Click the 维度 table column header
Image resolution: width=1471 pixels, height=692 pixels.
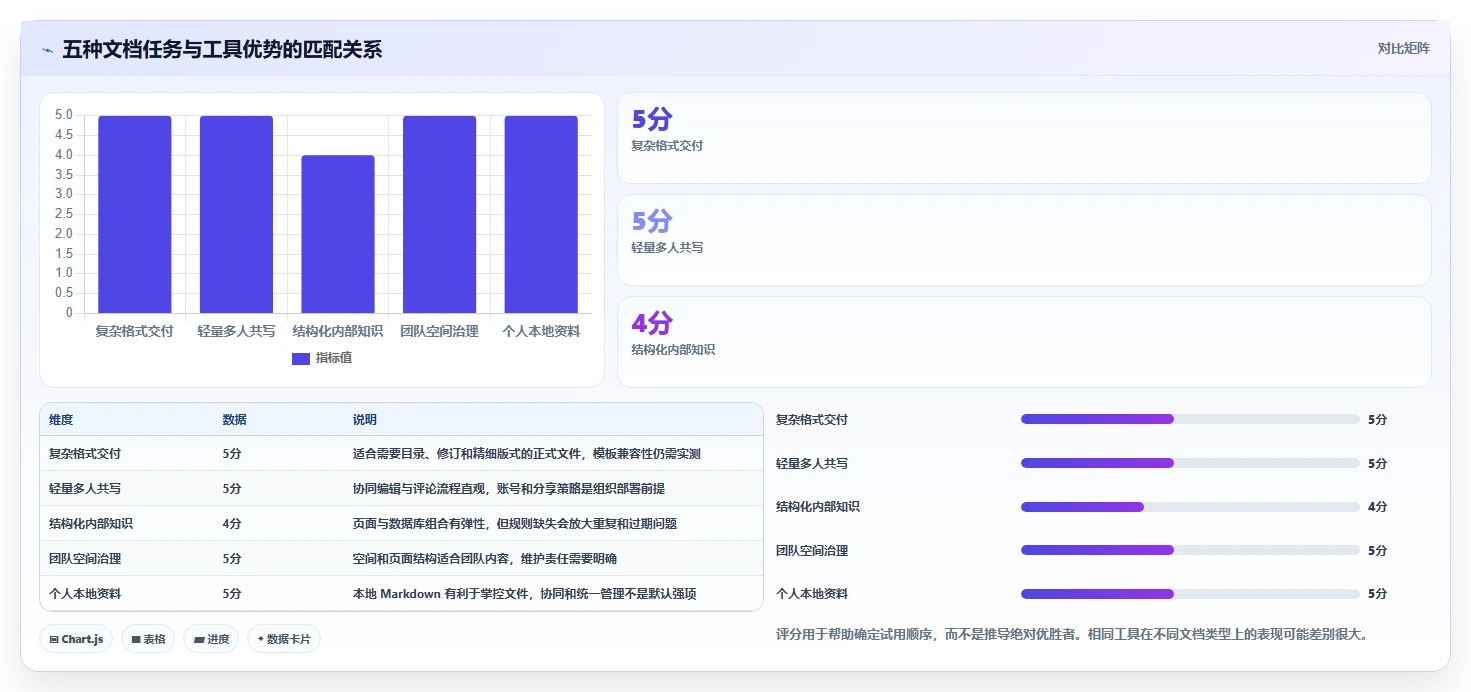[x=61, y=420]
